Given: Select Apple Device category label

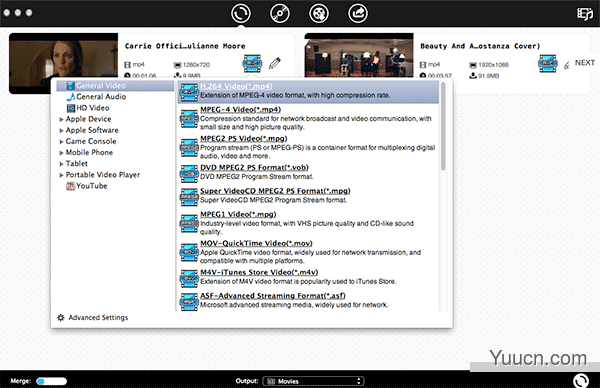Looking at the screenshot, I should [88, 119].
